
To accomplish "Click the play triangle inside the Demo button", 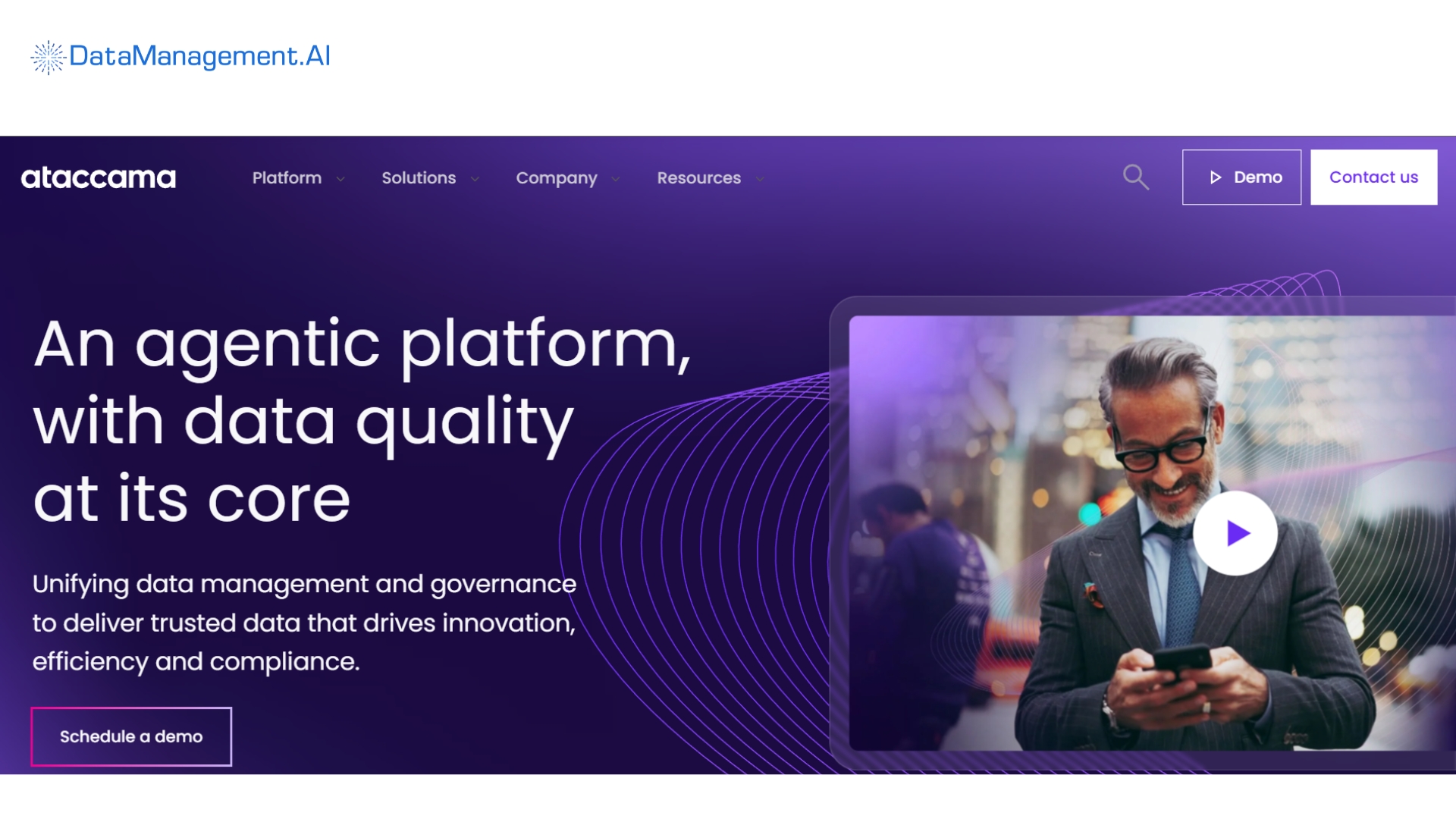I will [x=1216, y=177].
